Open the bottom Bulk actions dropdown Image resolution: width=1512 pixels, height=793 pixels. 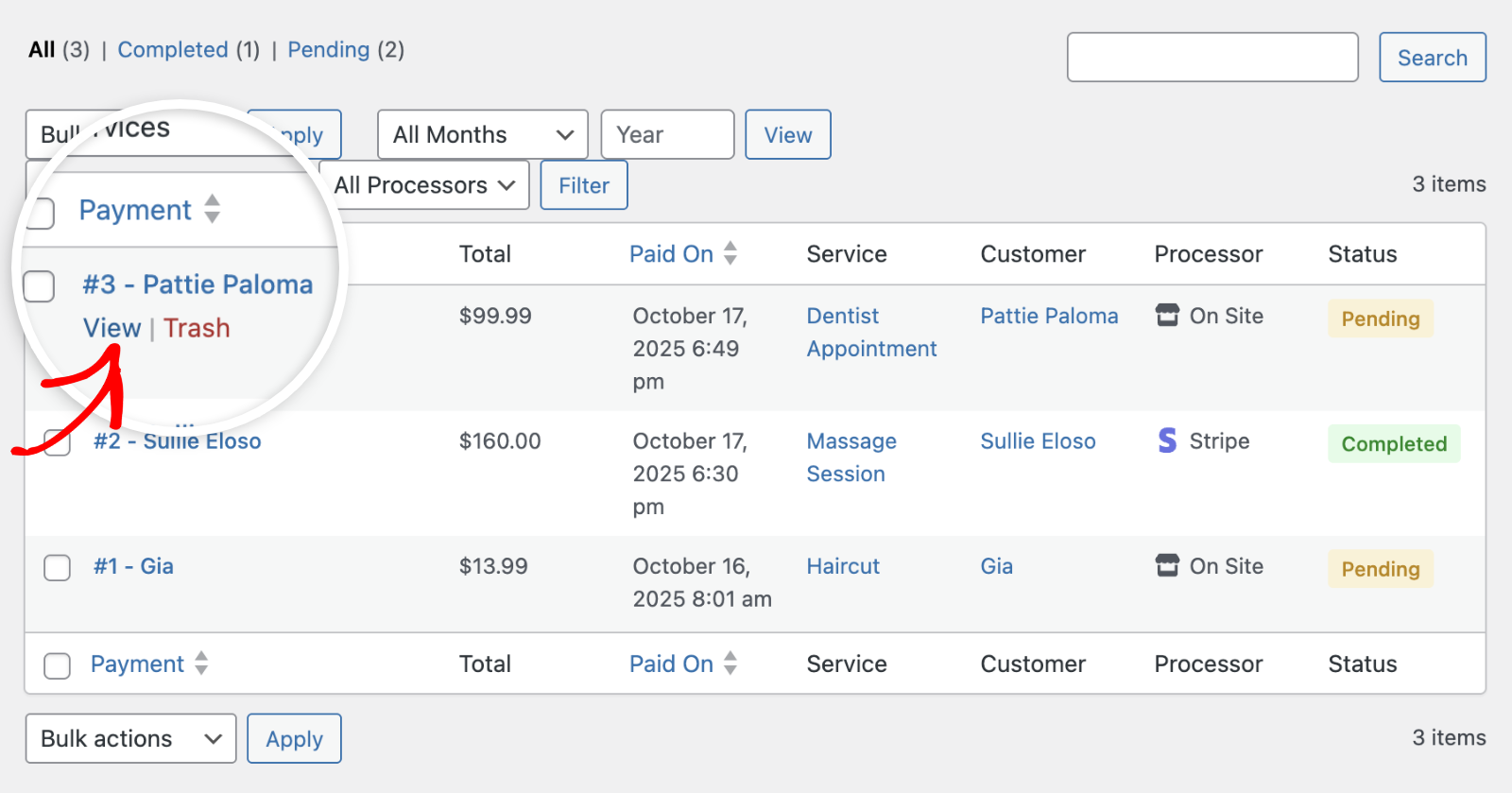pos(130,738)
